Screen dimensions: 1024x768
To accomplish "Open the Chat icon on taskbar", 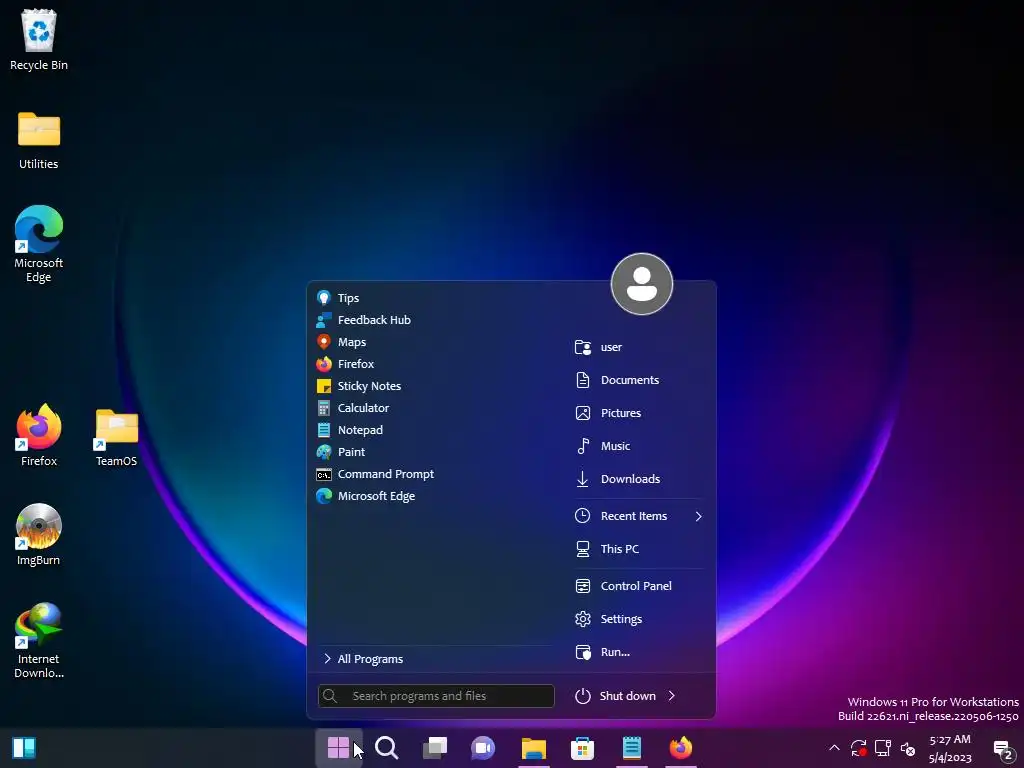I will (483, 748).
